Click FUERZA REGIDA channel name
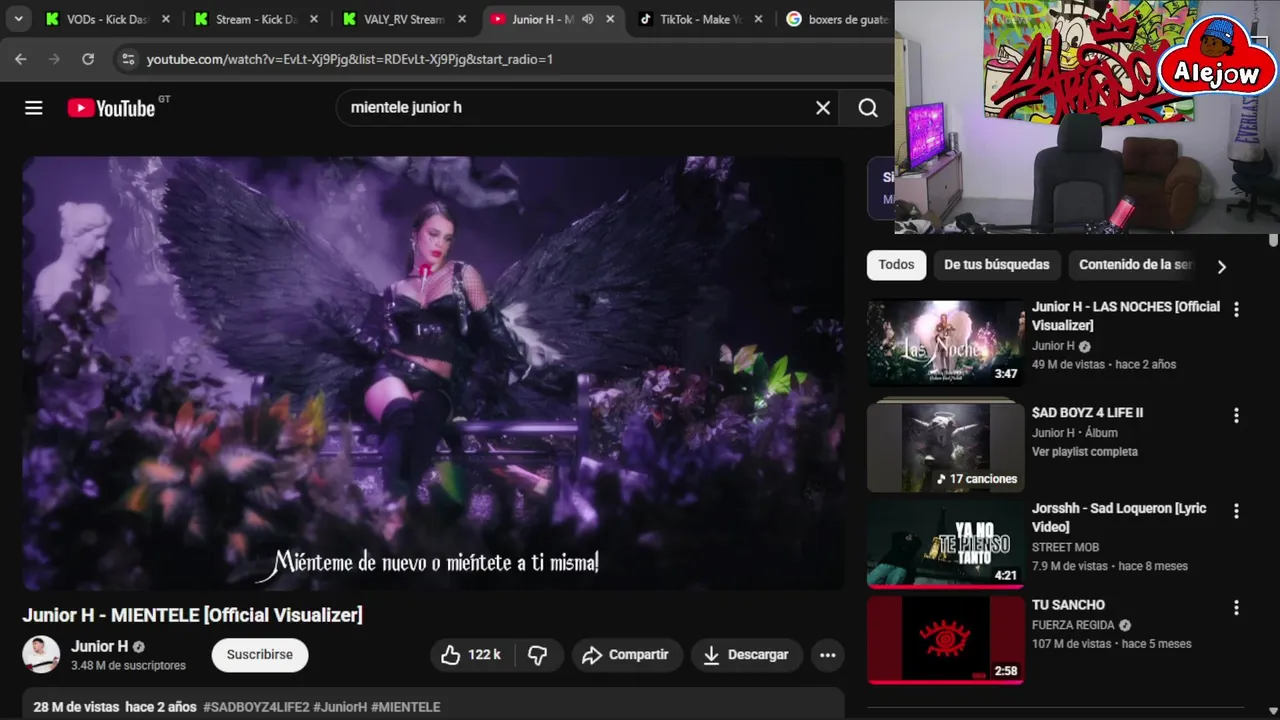1280x720 pixels. click(x=1073, y=625)
